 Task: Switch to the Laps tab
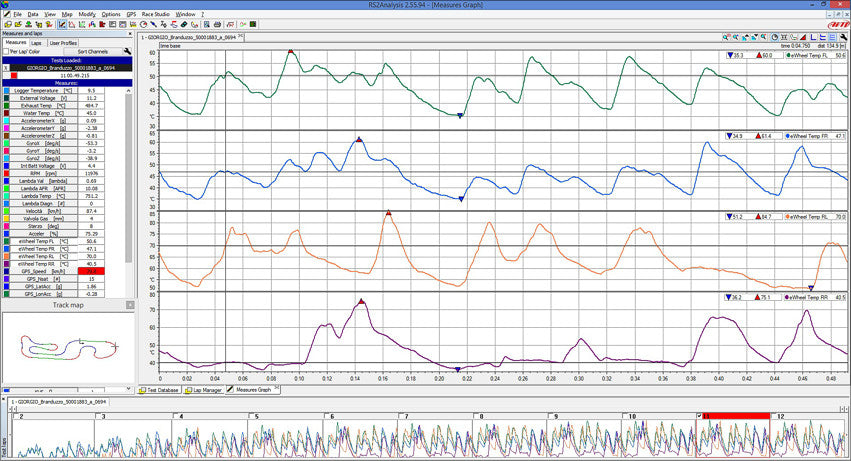(36, 43)
